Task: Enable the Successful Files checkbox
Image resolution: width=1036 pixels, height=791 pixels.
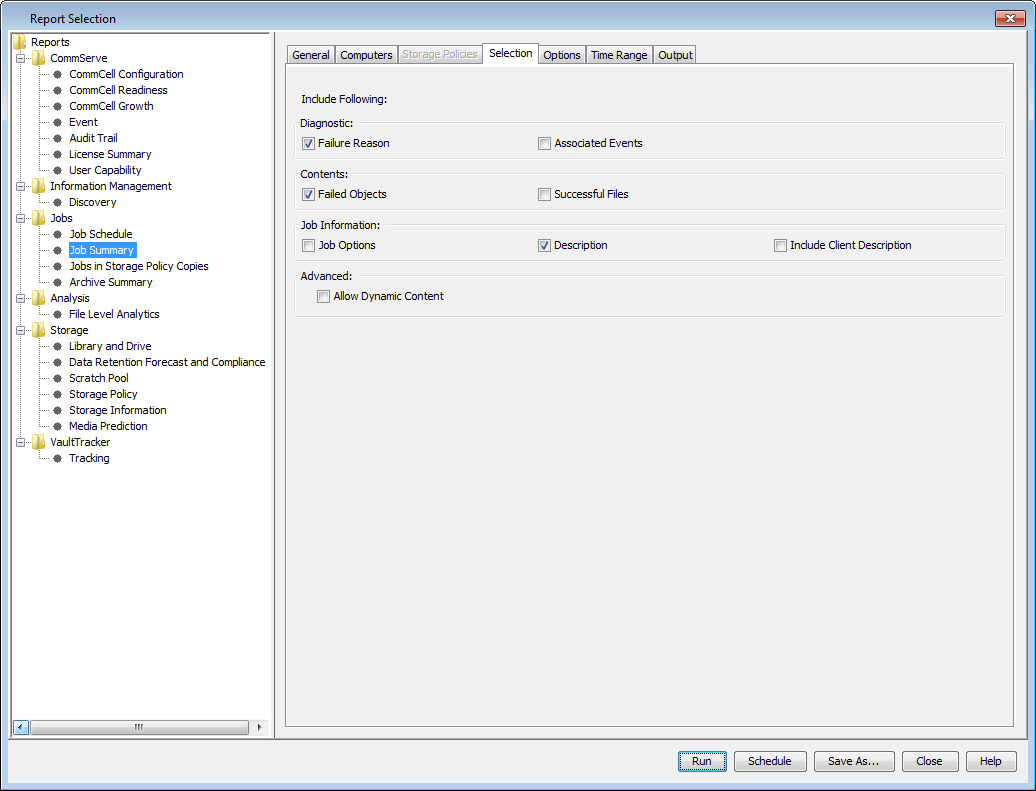Action: tap(544, 194)
